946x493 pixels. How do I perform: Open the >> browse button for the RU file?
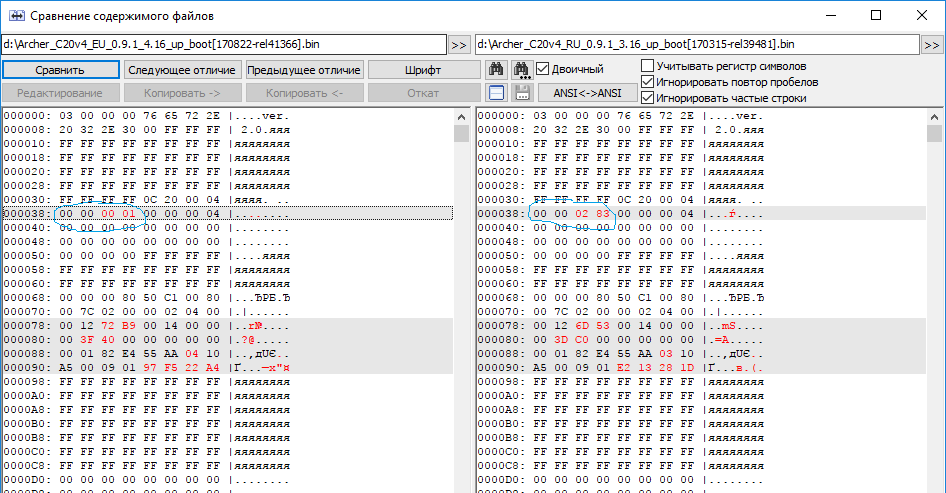[x=932, y=45]
